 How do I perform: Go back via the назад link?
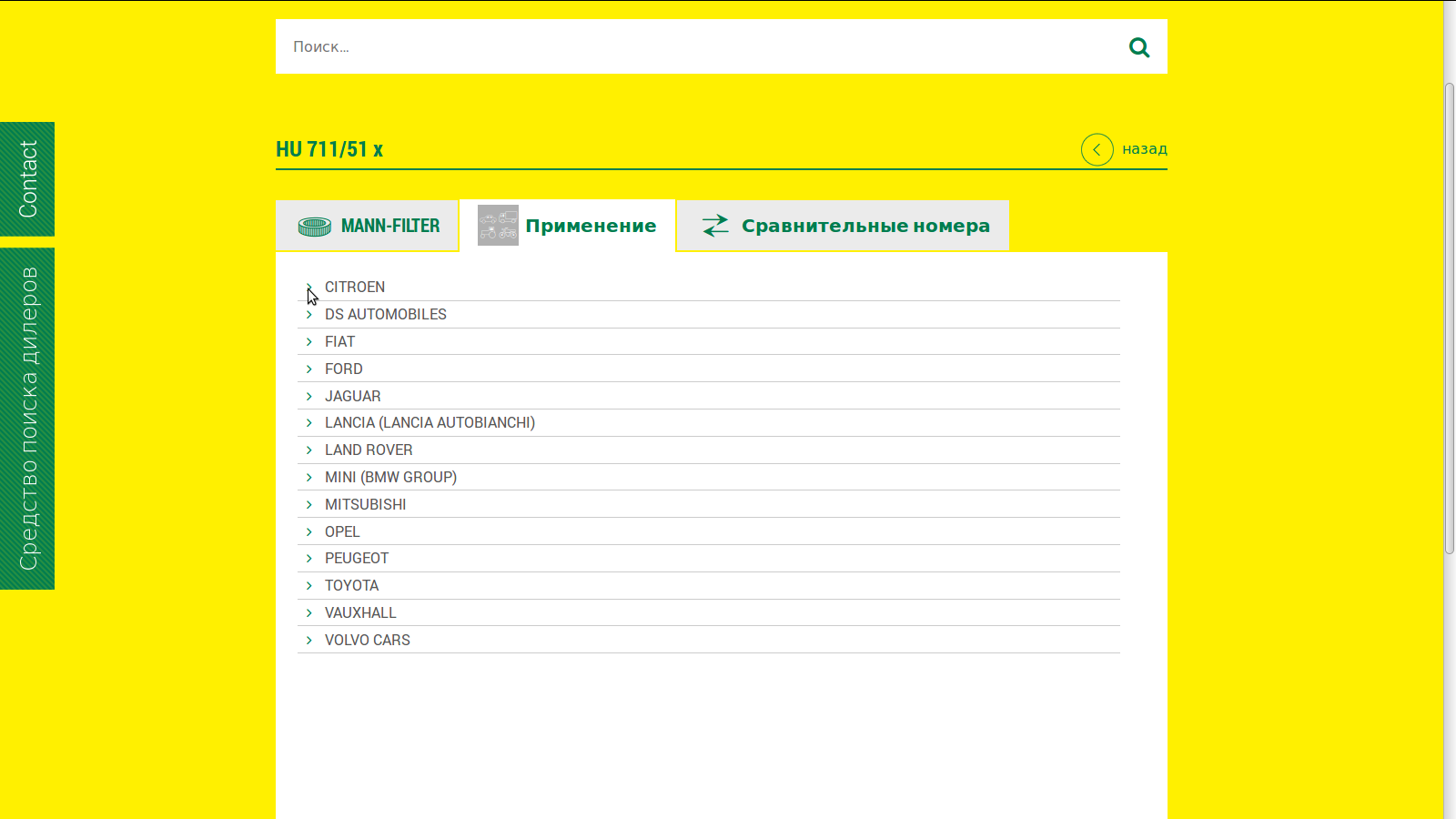(1144, 149)
